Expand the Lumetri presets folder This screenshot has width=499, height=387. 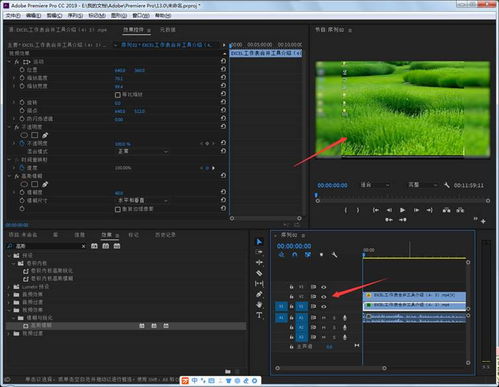(9, 287)
